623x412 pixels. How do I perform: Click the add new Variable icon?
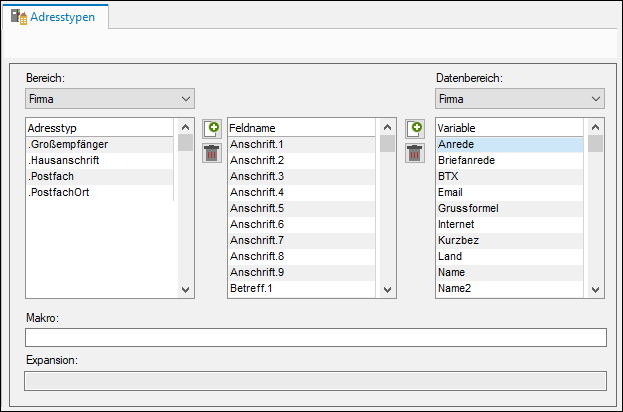(415, 129)
